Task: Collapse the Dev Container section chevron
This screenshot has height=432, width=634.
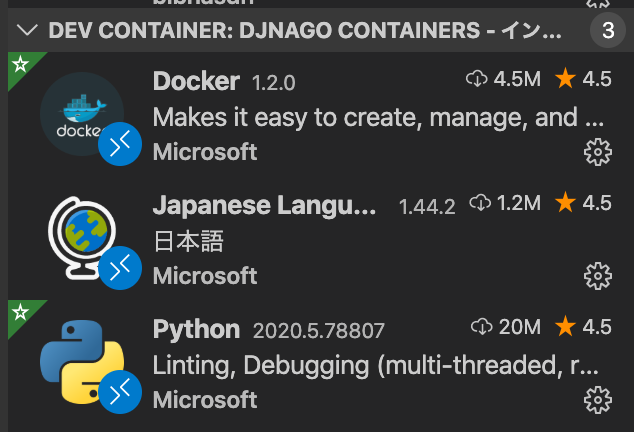Action: [x=27, y=30]
